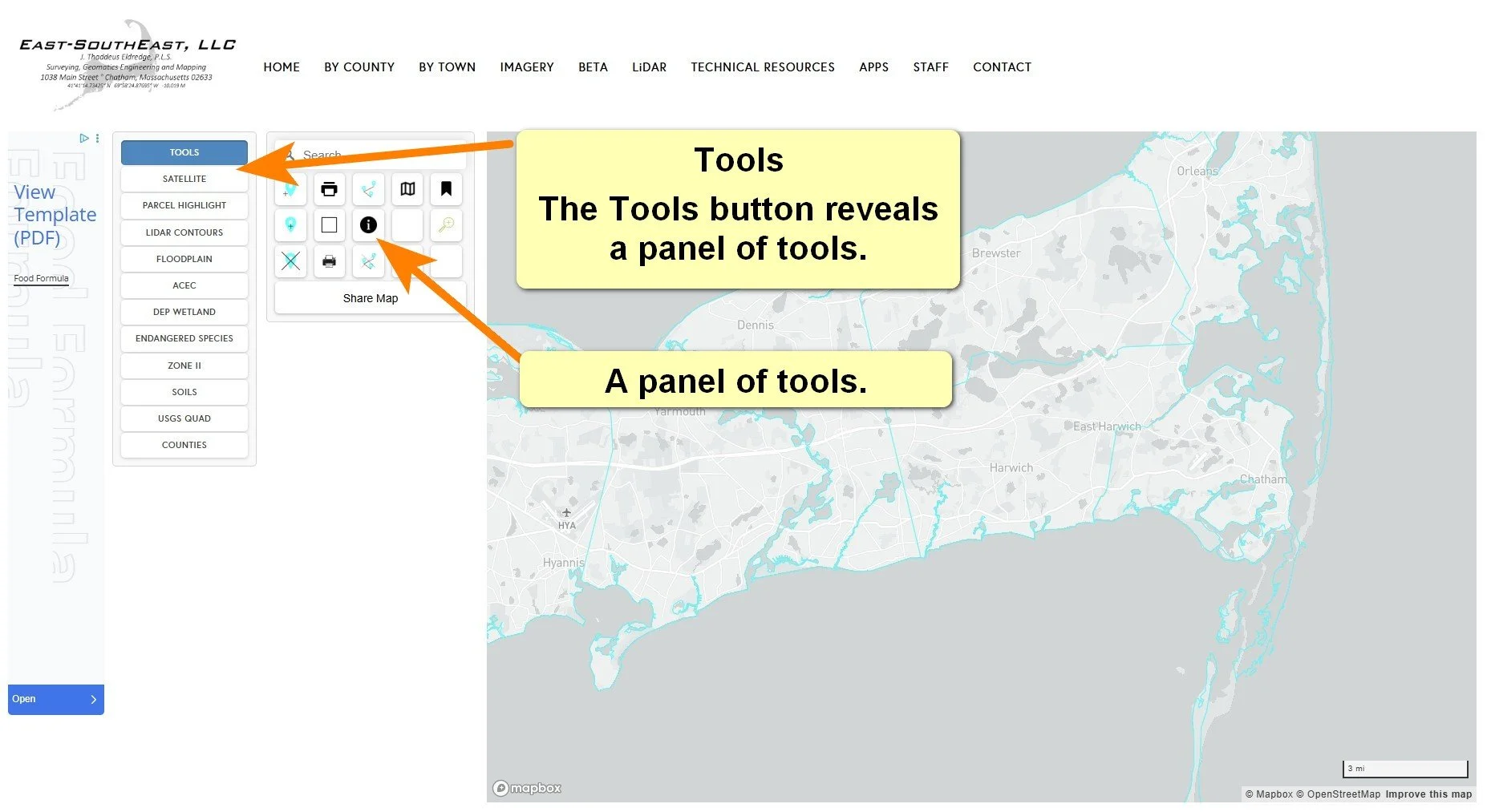Click the remove marker (crossed pin) tool
Screen dimensions: 1491x812
tap(290, 261)
